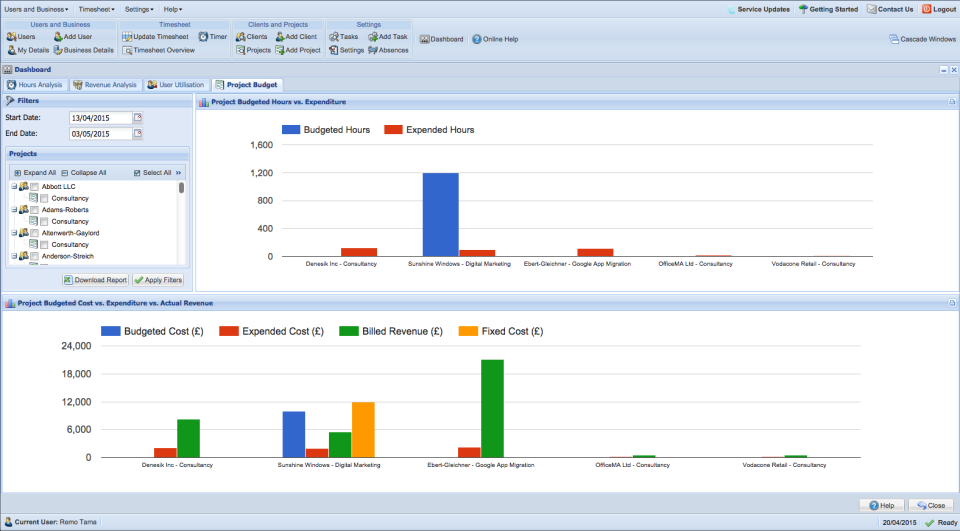Click Expand All in Projects
Image resolution: width=960 pixels, height=531 pixels.
pos(35,173)
